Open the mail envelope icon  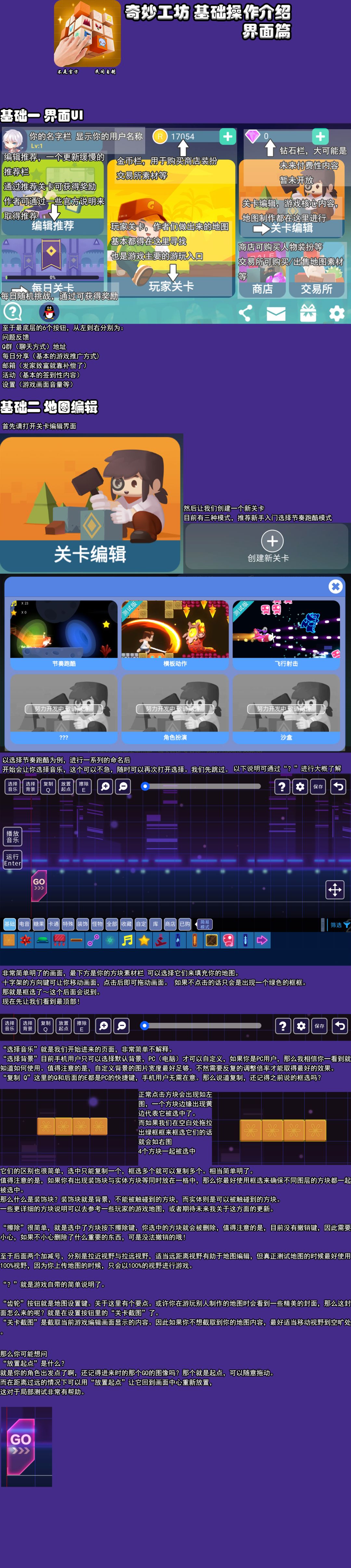coord(276,313)
